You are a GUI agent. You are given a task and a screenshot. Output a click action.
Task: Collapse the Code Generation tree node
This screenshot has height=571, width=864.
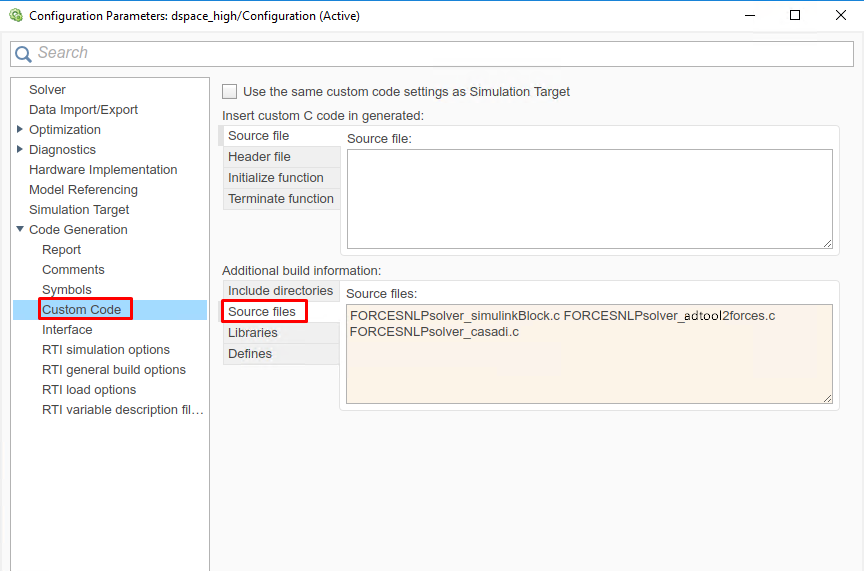pos(20,230)
